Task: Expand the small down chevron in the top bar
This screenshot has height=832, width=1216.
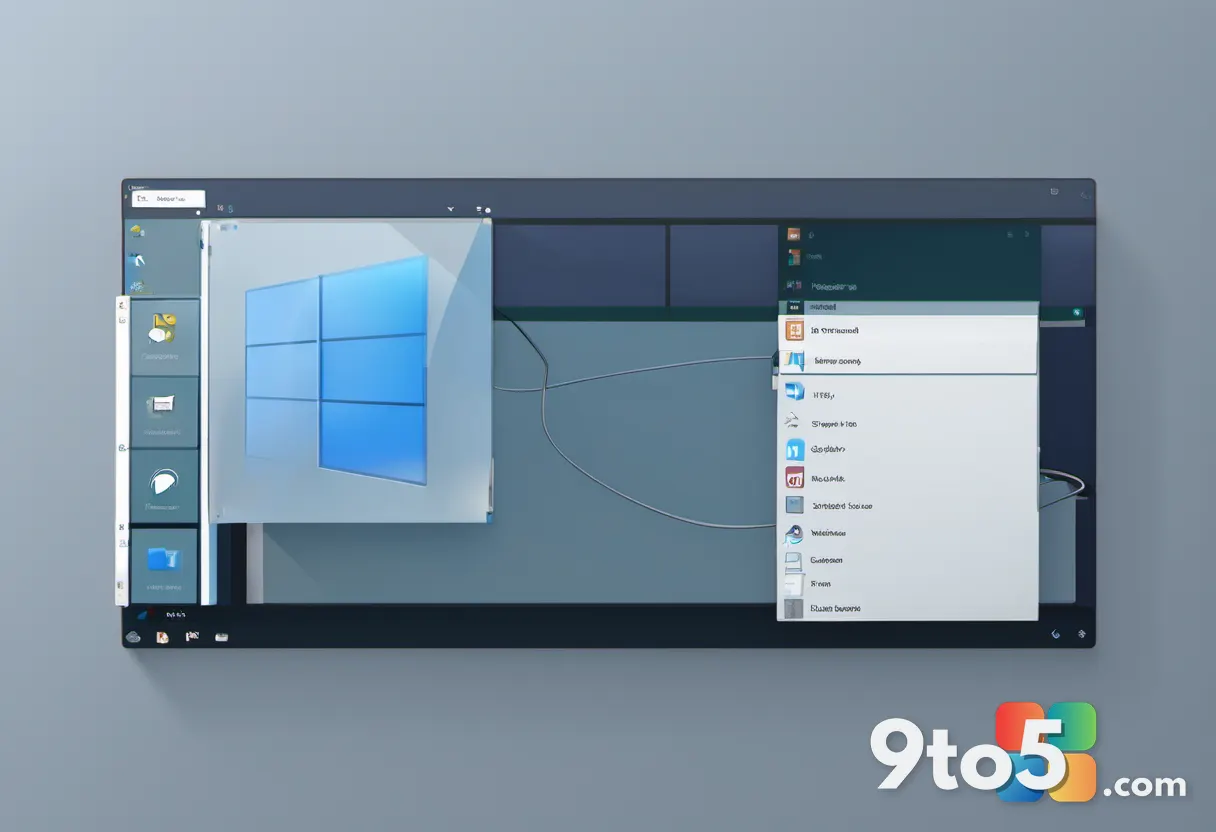Action: (x=451, y=209)
